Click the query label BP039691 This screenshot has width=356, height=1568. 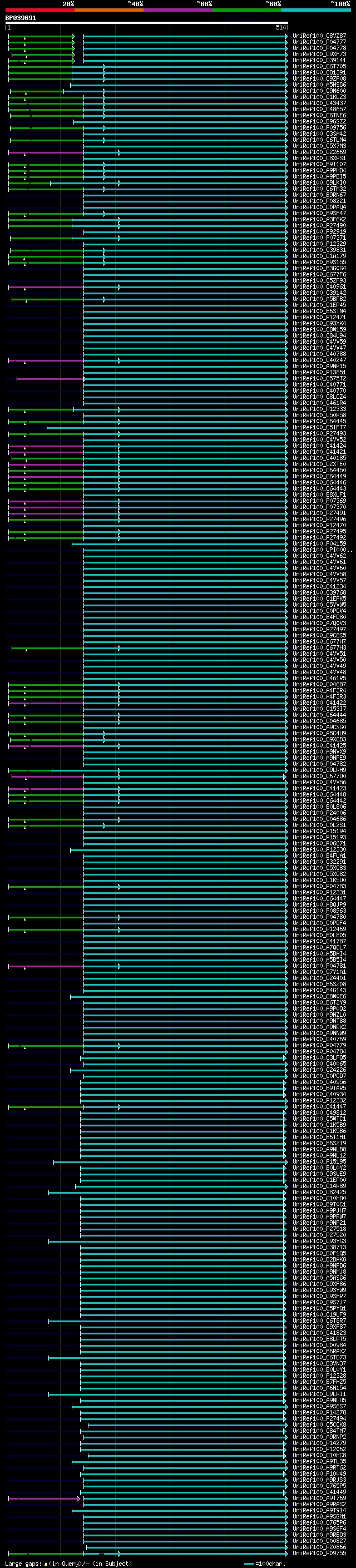point(21,18)
